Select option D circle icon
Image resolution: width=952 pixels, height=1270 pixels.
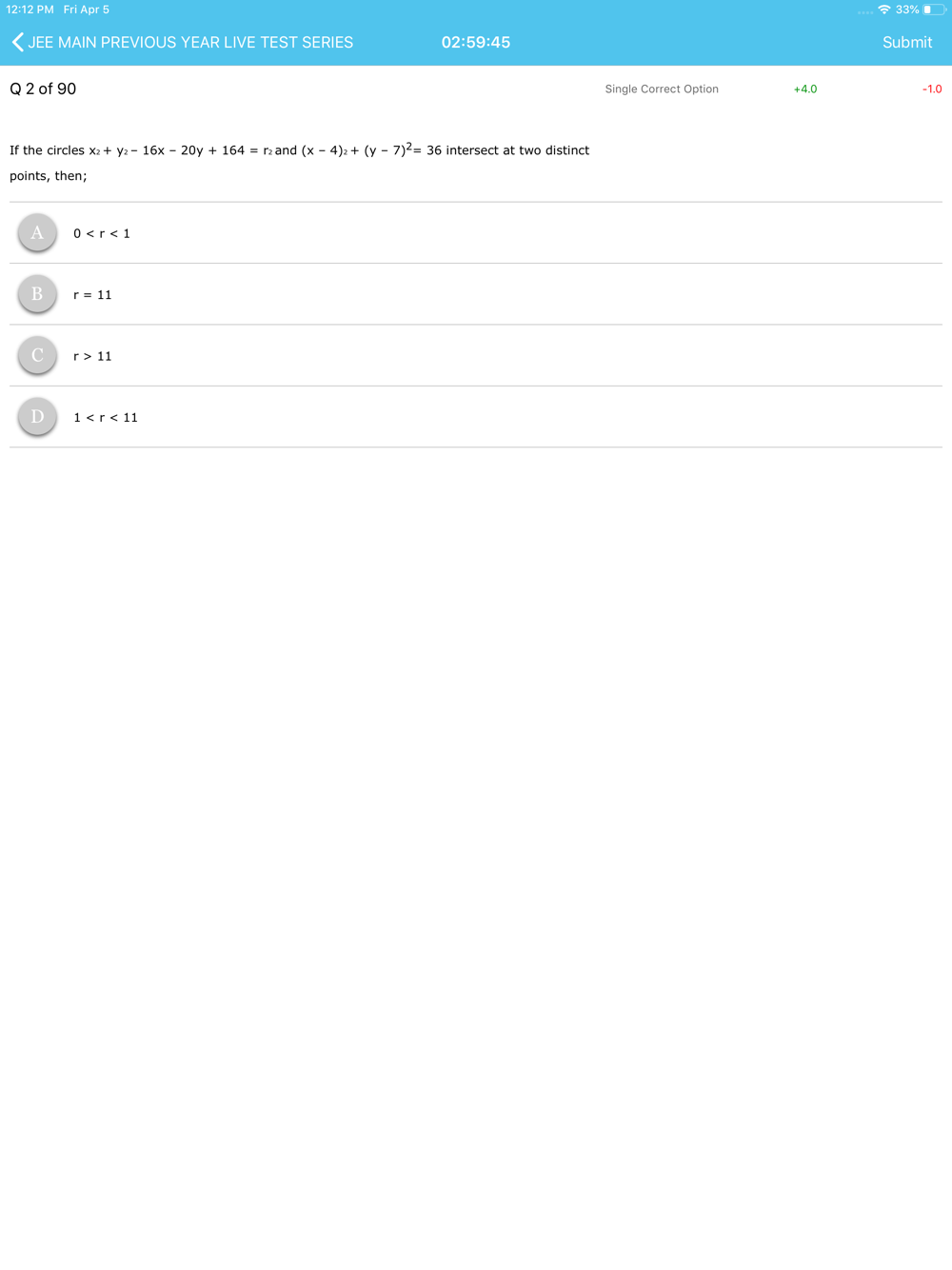point(37,417)
